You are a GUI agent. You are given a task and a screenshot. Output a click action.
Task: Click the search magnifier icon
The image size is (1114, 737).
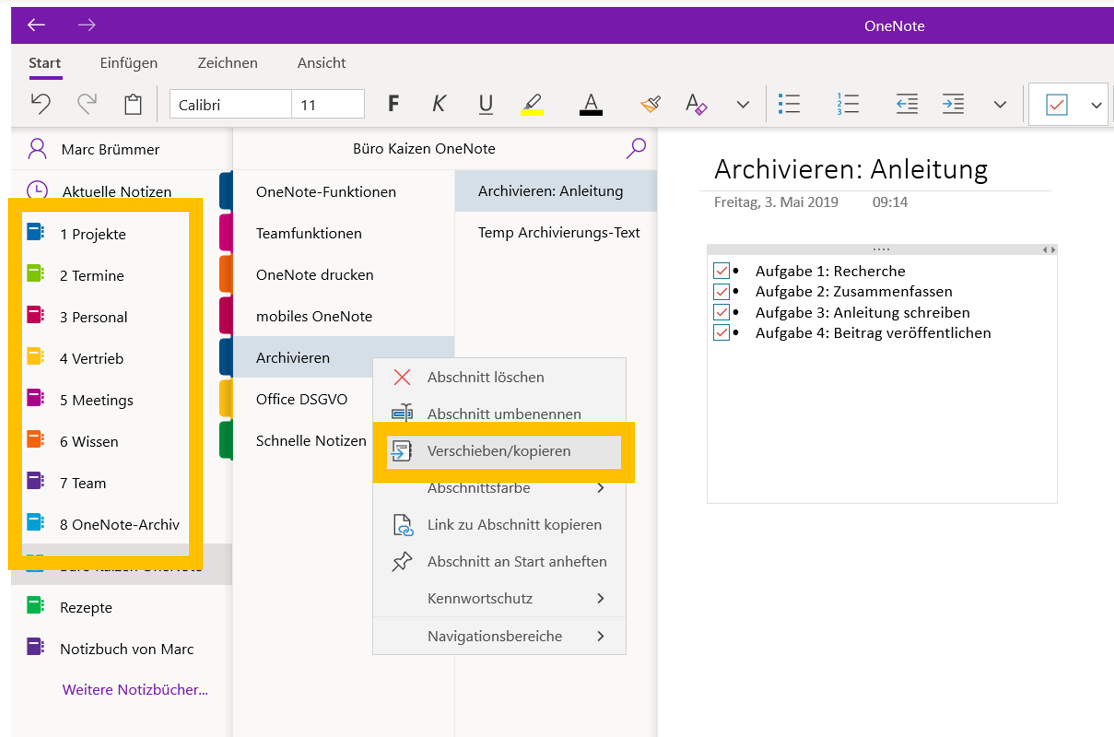tap(636, 148)
